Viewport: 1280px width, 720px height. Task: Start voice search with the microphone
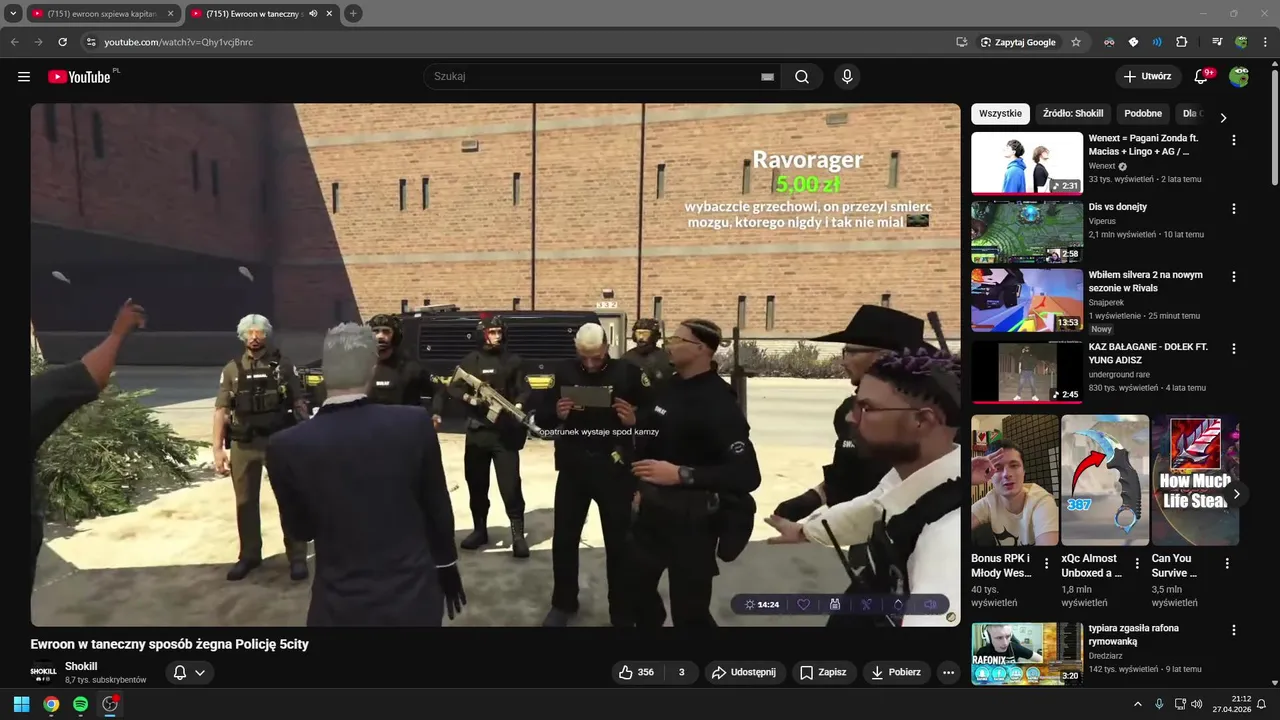tap(847, 77)
